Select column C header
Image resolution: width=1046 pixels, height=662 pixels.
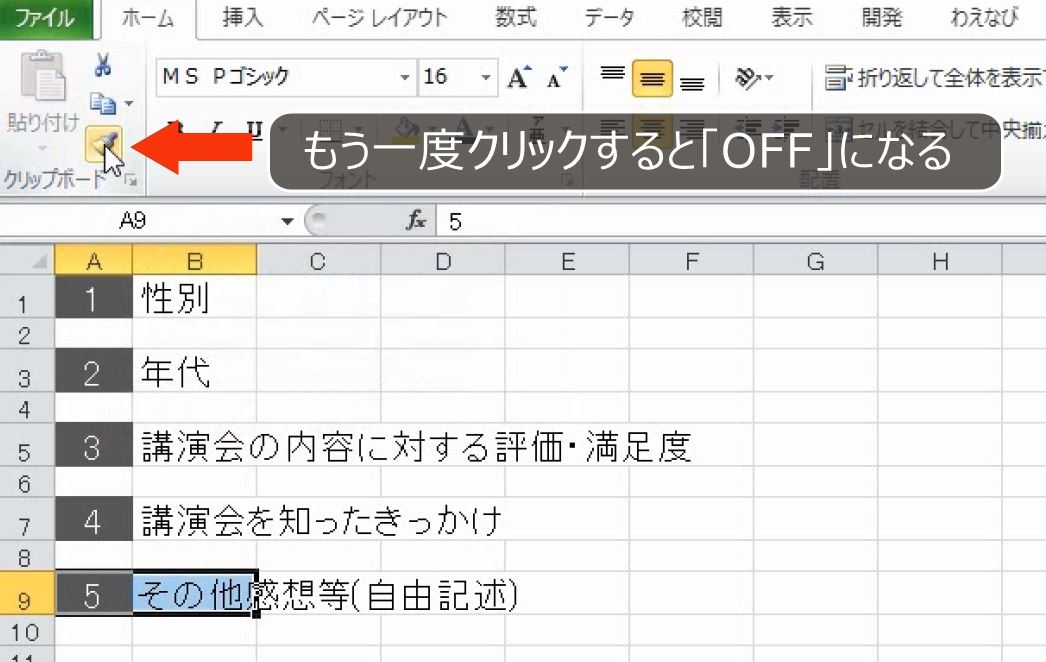(x=318, y=260)
